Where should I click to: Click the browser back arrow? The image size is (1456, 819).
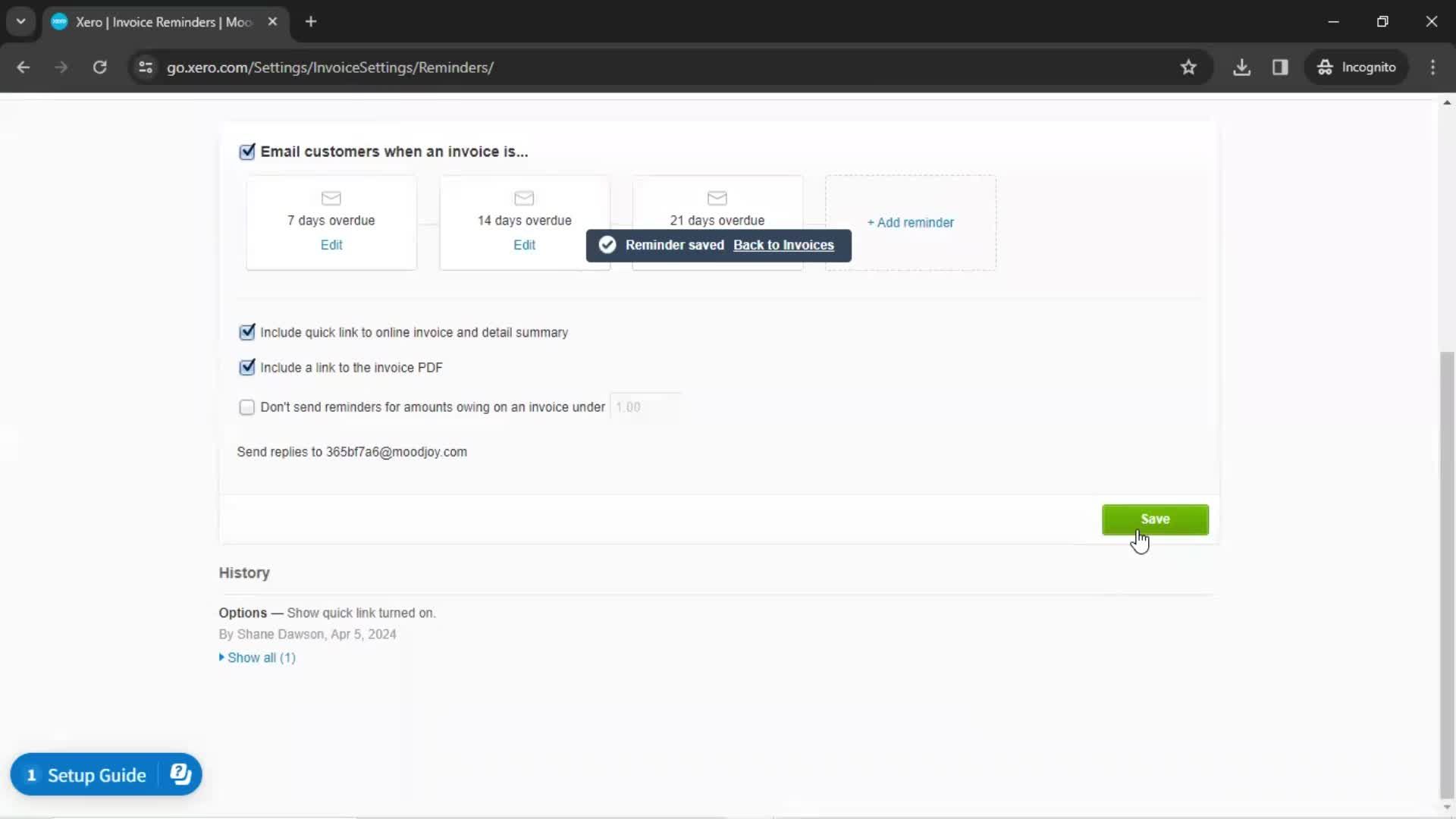23,67
